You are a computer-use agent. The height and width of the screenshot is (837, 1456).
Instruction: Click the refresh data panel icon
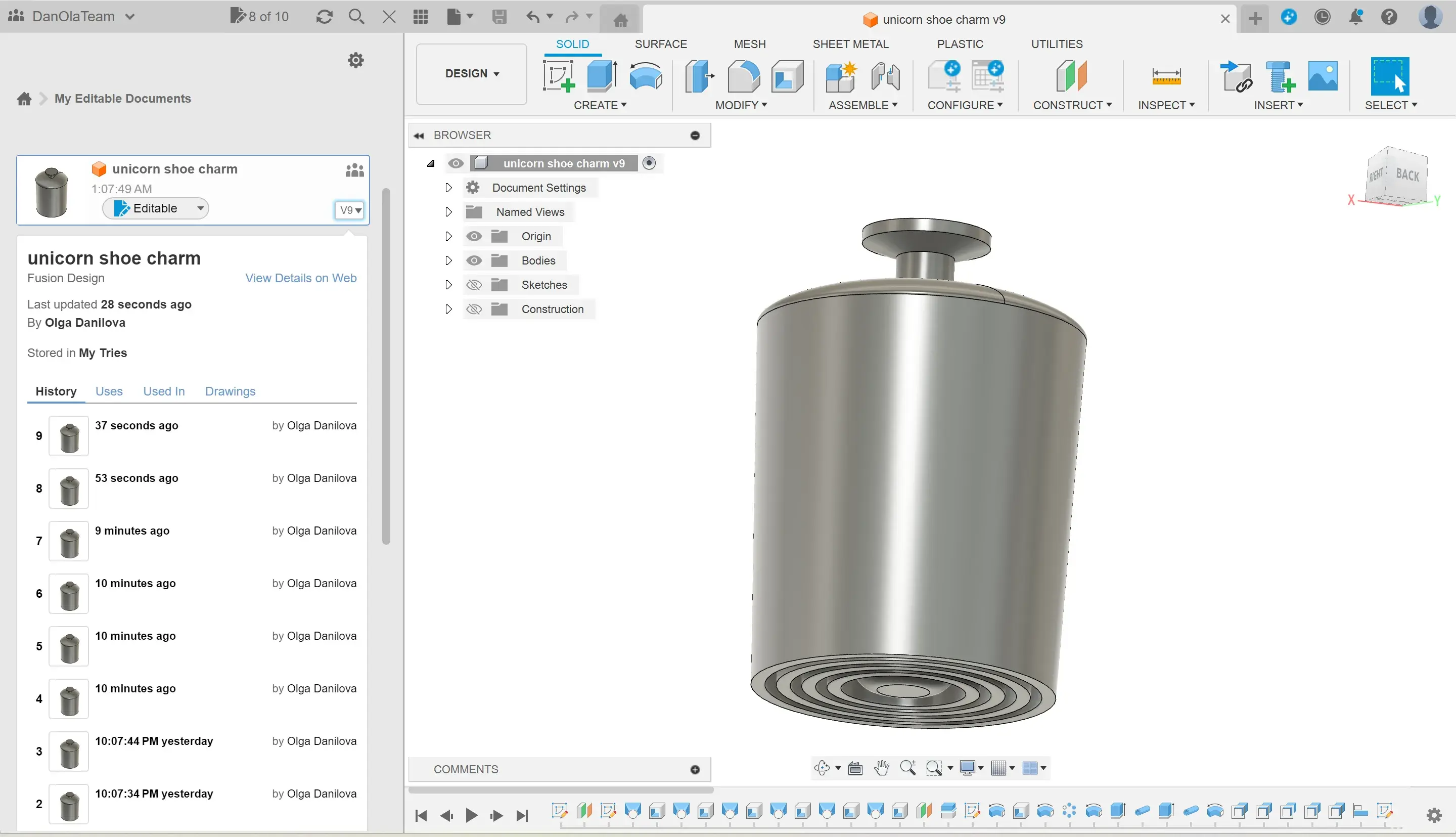pos(324,17)
